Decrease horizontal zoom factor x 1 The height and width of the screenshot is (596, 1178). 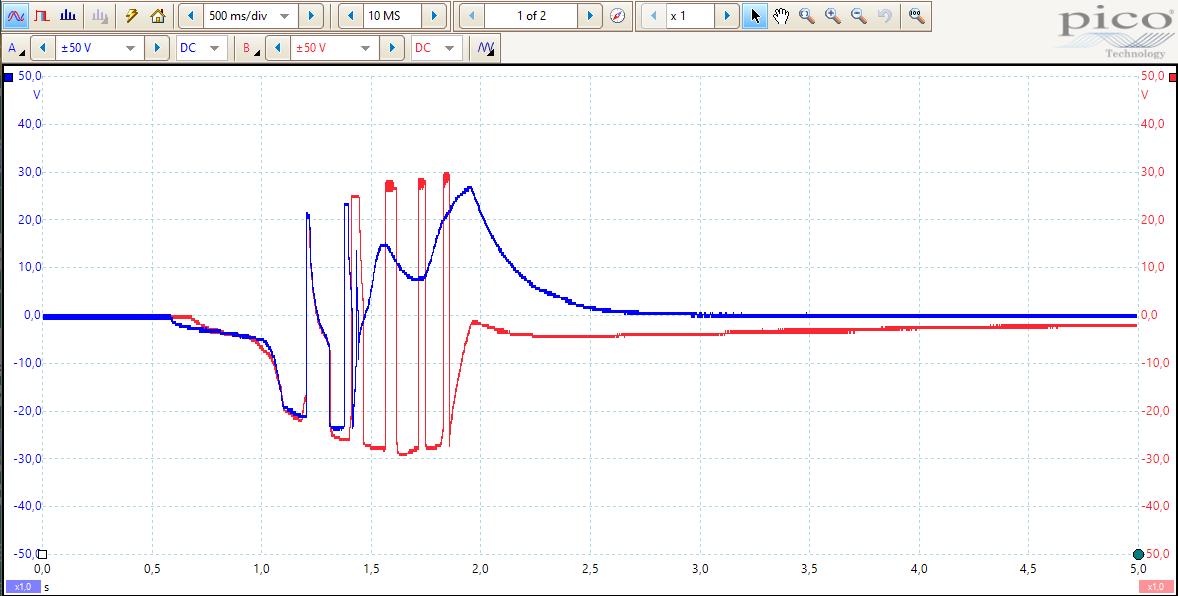coord(654,15)
